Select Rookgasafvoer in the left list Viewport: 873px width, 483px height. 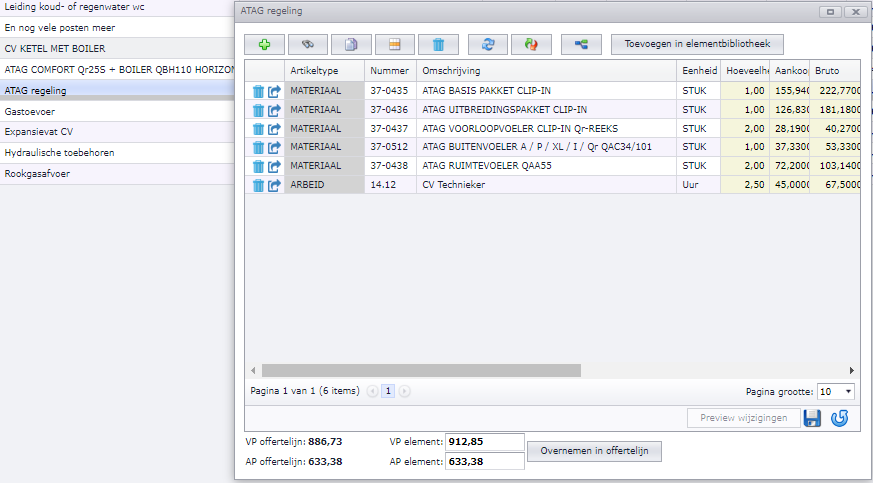pyautogui.click(x=117, y=174)
